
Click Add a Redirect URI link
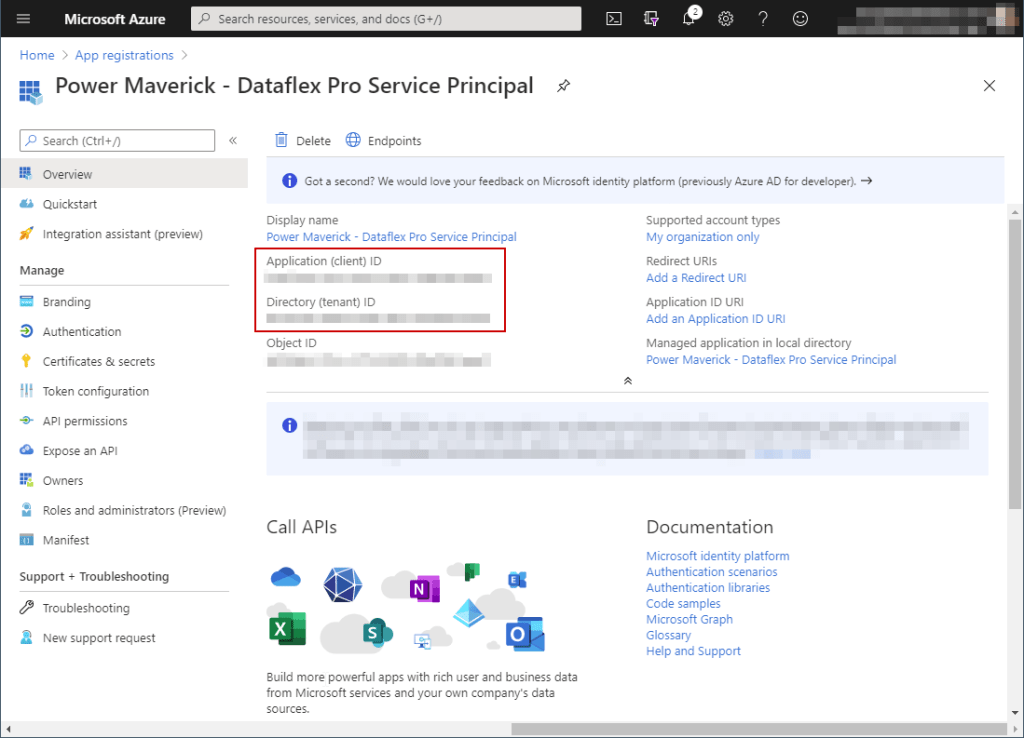(x=696, y=278)
